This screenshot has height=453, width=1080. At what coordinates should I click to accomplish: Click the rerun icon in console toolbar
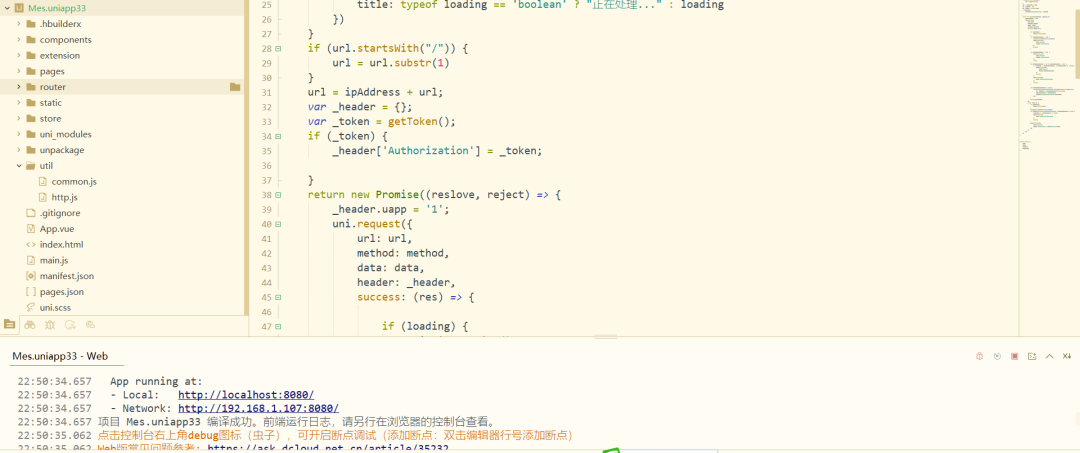(x=997, y=356)
